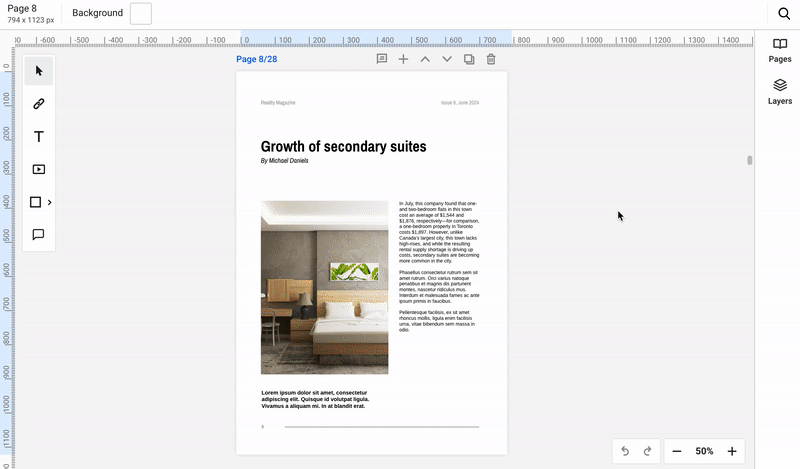800x469 pixels.
Task: Move page down with chevron
Action: [x=447, y=59]
